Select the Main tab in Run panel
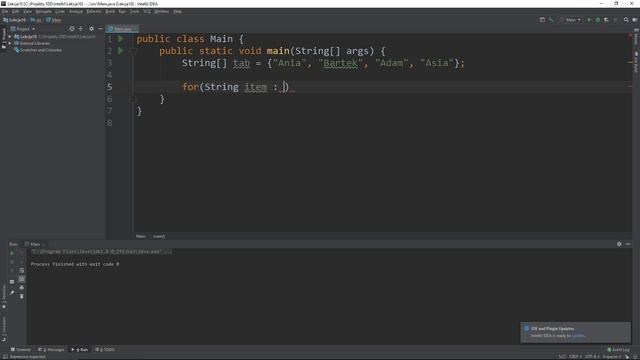 point(34,244)
